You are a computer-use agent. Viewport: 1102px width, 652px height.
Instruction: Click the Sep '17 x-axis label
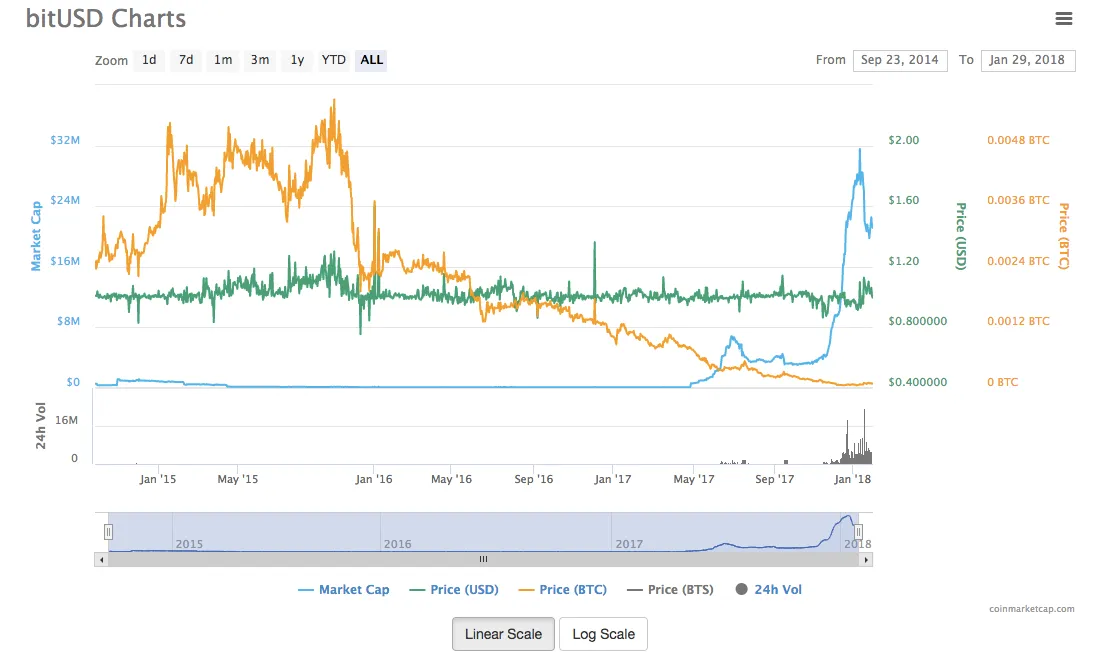[x=774, y=479]
